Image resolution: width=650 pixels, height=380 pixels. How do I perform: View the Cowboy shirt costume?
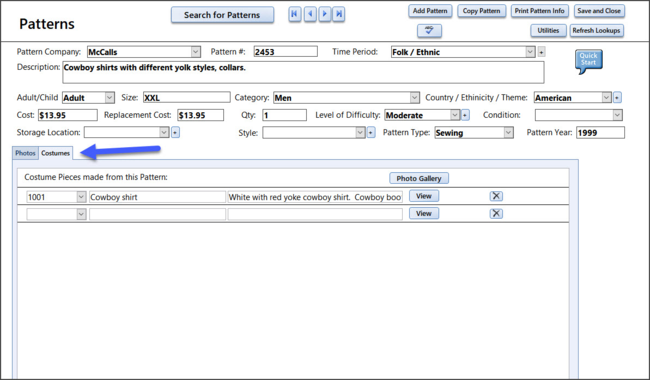coord(424,196)
